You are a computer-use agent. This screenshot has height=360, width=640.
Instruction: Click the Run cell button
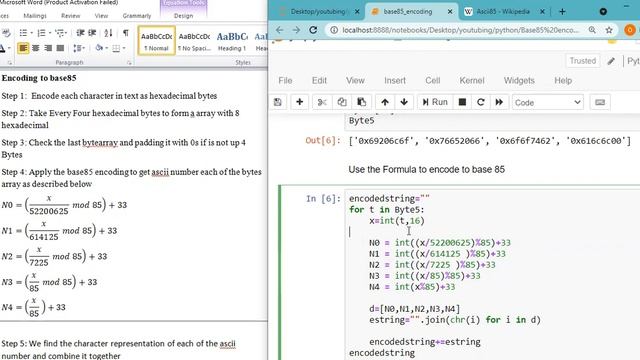pyautogui.click(x=435, y=102)
